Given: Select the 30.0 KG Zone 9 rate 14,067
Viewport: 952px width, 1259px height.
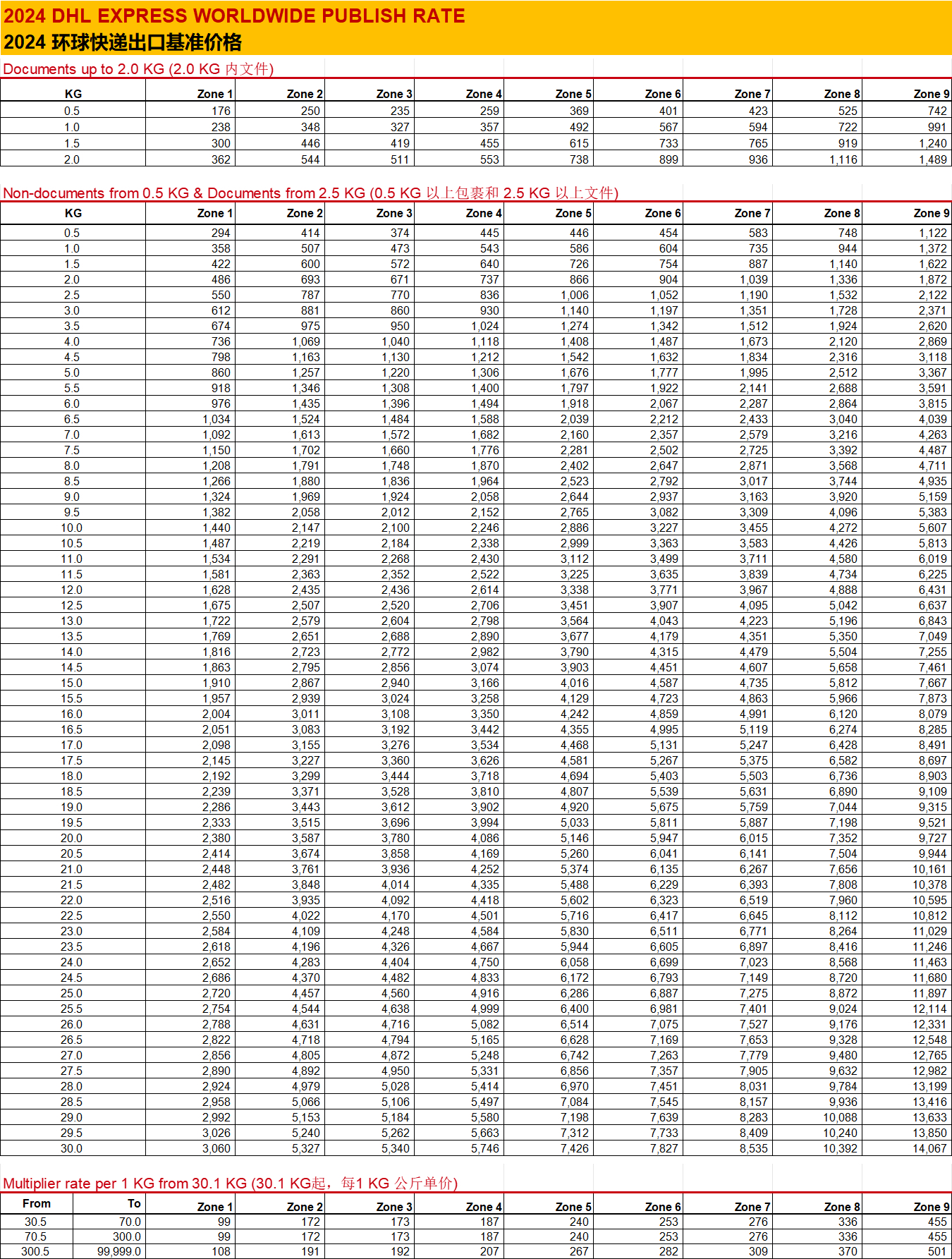Looking at the screenshot, I should tap(929, 1148).
